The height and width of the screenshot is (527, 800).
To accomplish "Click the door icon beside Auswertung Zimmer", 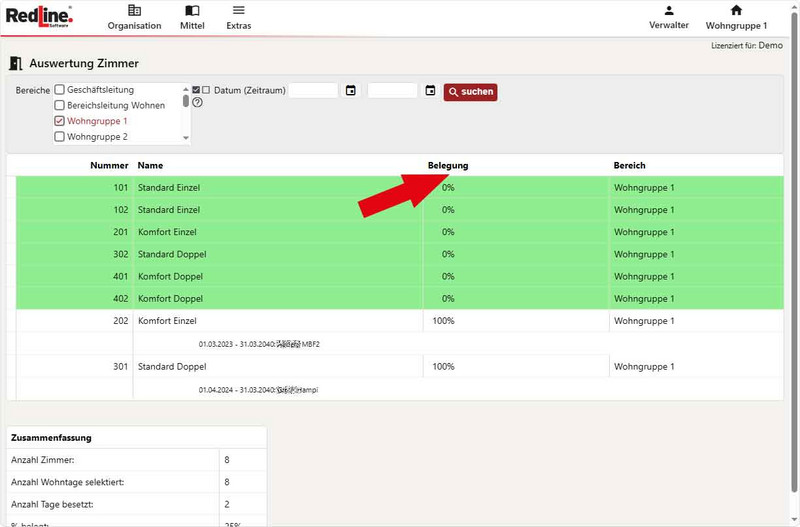I will pyautogui.click(x=16, y=63).
